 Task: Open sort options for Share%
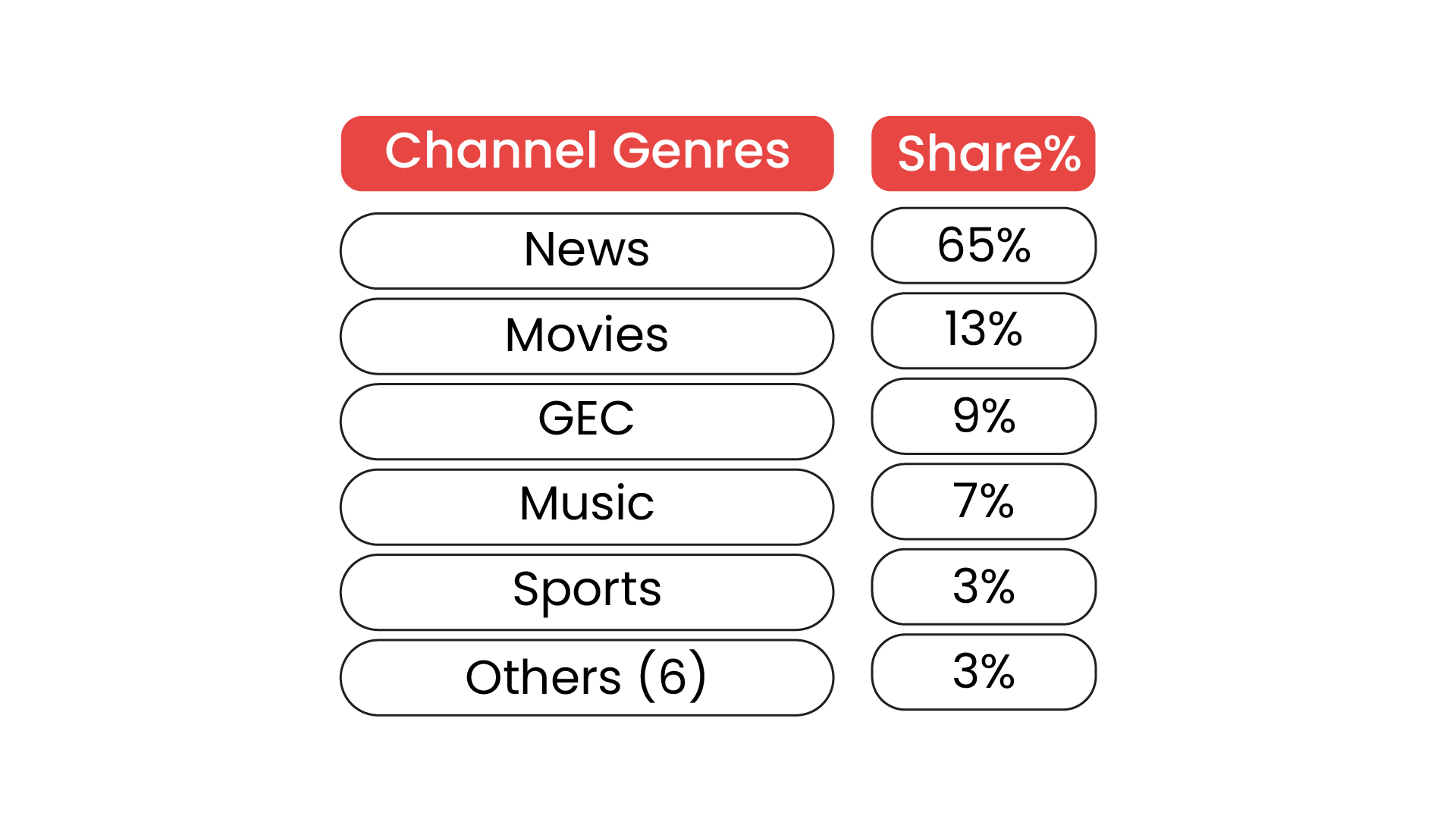pyautogui.click(x=990, y=151)
